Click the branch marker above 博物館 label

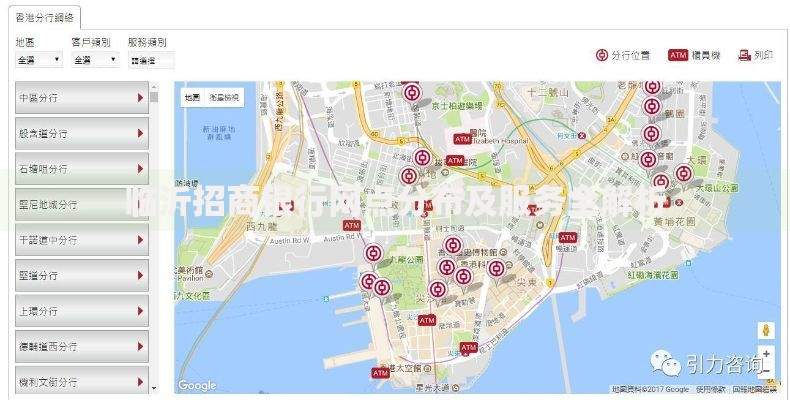[453, 247]
